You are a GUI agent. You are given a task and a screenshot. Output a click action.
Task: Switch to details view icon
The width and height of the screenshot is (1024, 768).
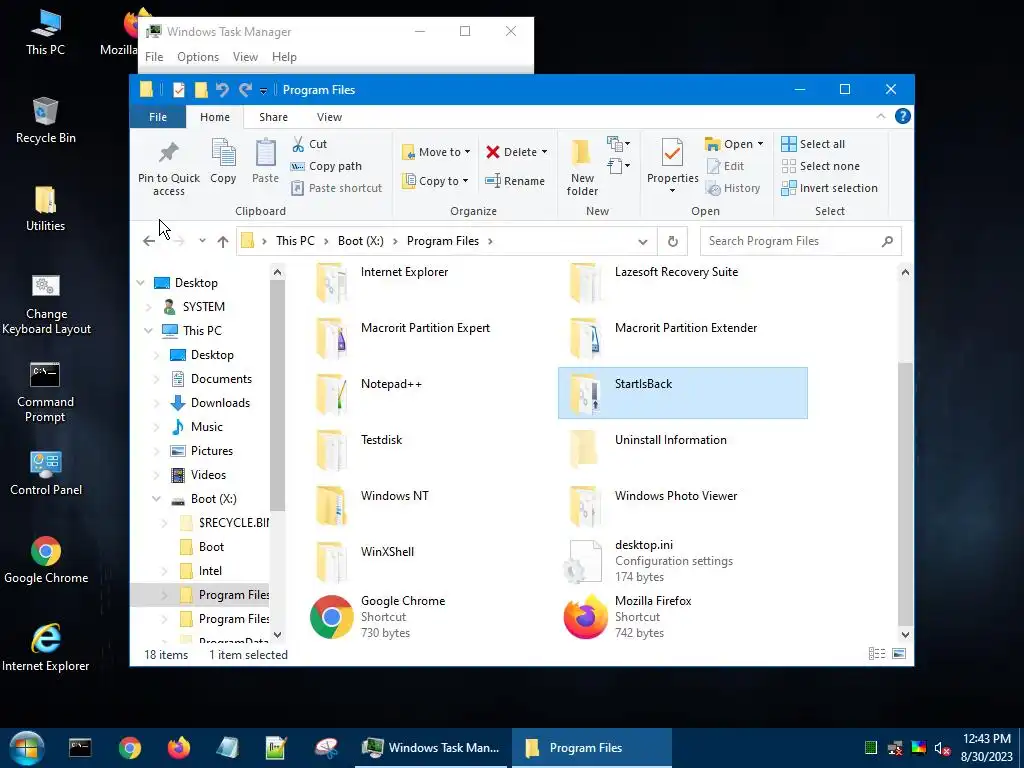coord(877,654)
